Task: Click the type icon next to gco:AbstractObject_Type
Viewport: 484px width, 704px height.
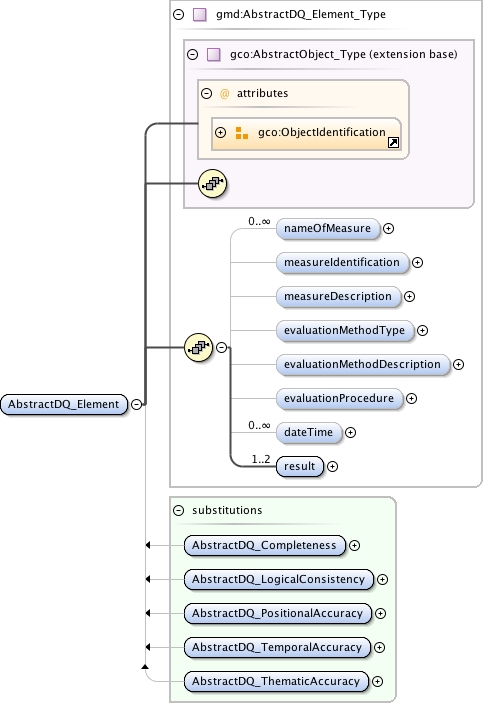Action: (213, 55)
